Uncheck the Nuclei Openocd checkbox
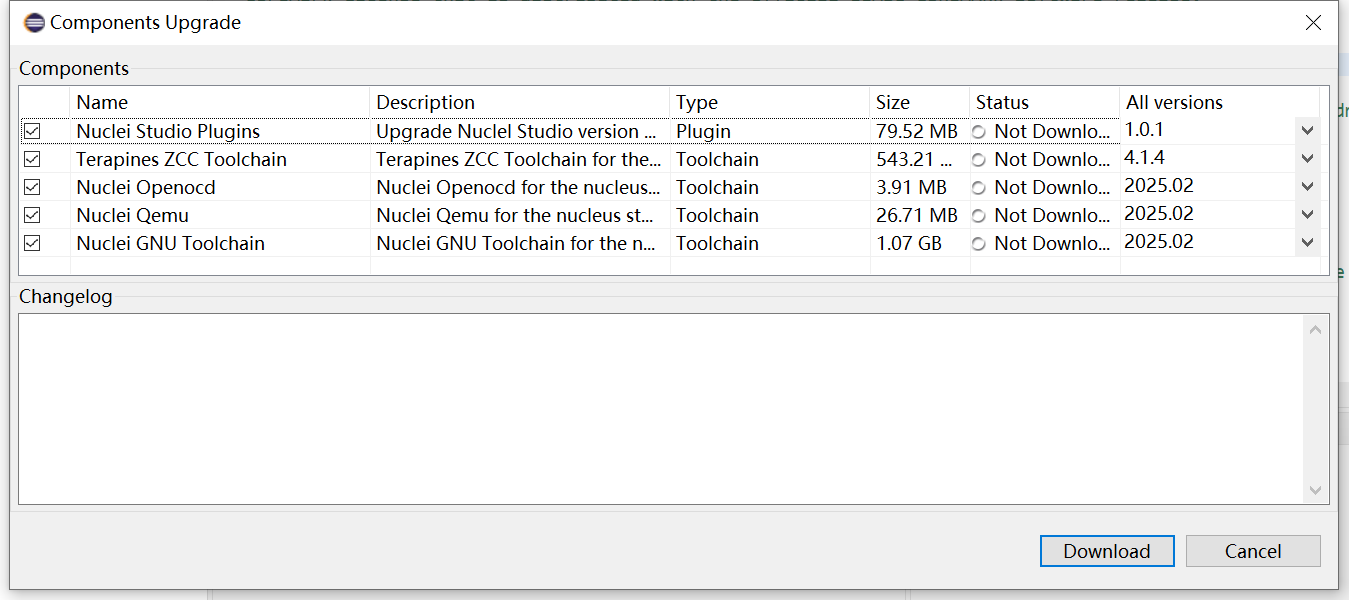Image resolution: width=1349 pixels, height=600 pixels. pos(33,187)
